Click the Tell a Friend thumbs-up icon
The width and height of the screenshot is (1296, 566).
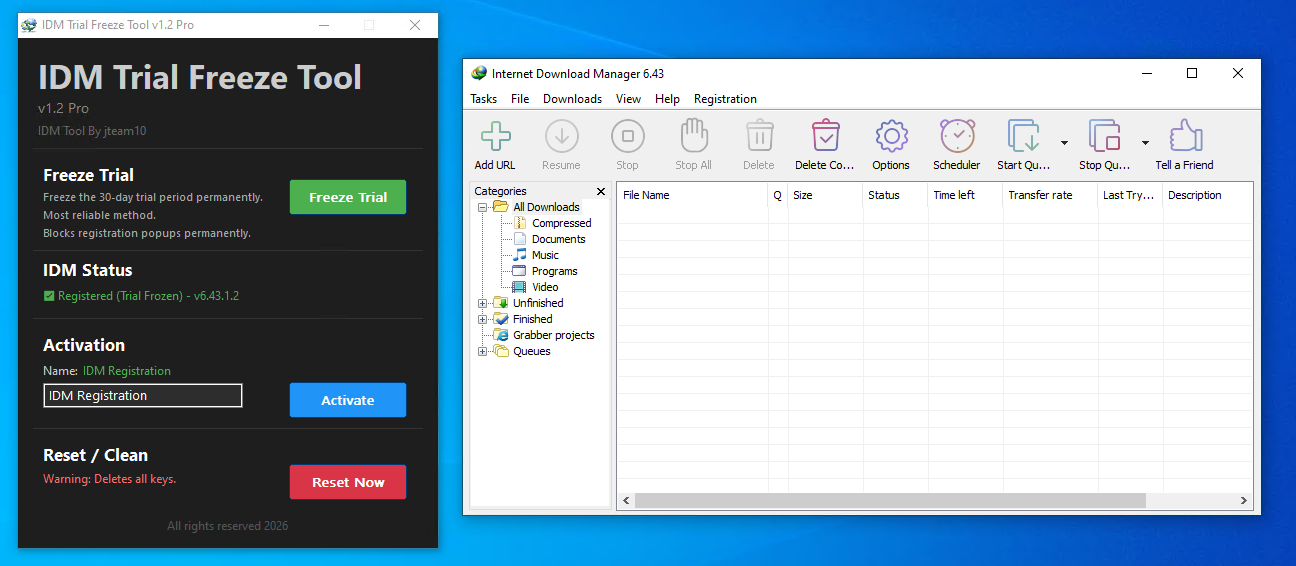click(1185, 135)
